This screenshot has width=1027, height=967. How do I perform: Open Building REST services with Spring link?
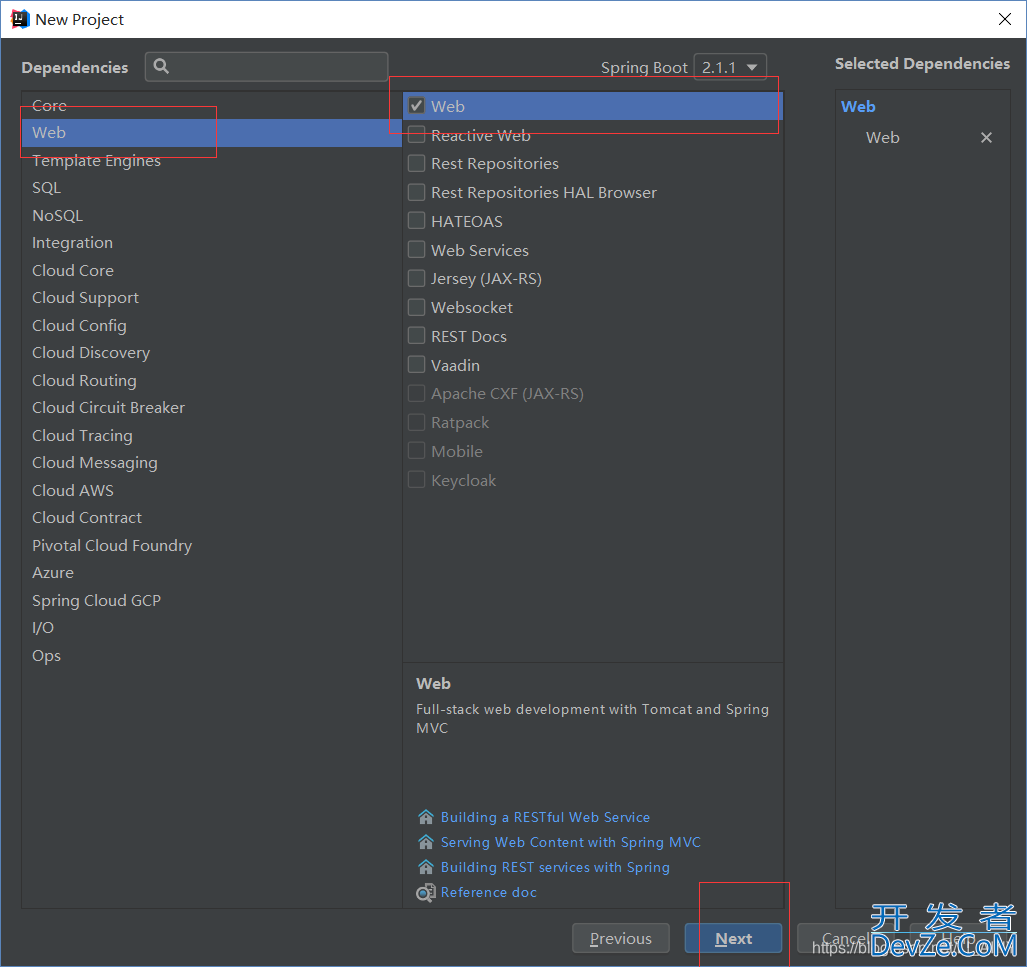coord(555,867)
